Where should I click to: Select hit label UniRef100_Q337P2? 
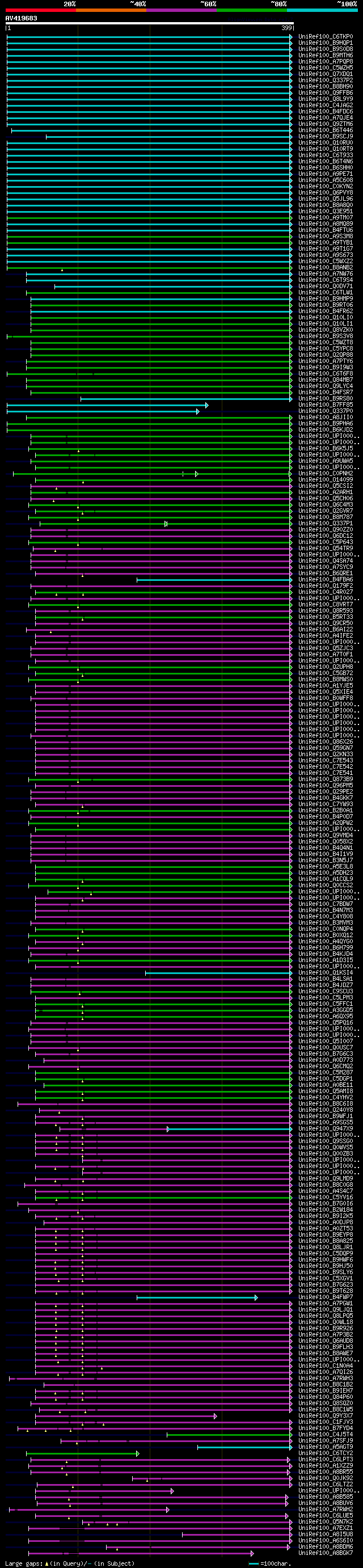pos(325,81)
